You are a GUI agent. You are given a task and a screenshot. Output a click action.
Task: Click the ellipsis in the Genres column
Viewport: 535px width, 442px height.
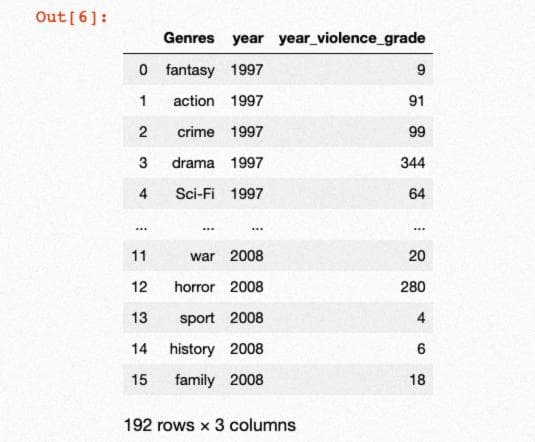(x=208, y=228)
